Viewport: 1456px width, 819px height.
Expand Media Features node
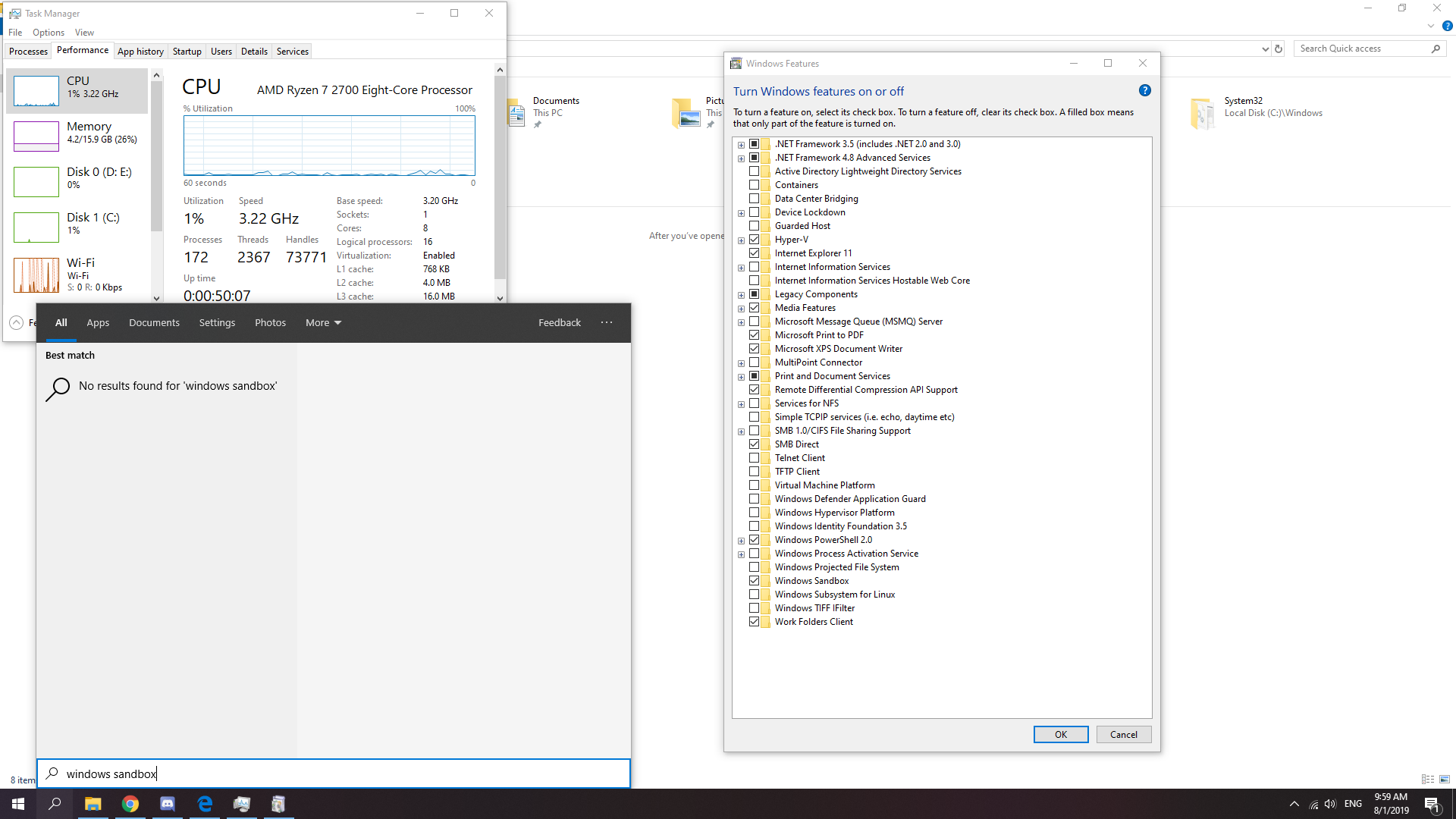pyautogui.click(x=741, y=309)
